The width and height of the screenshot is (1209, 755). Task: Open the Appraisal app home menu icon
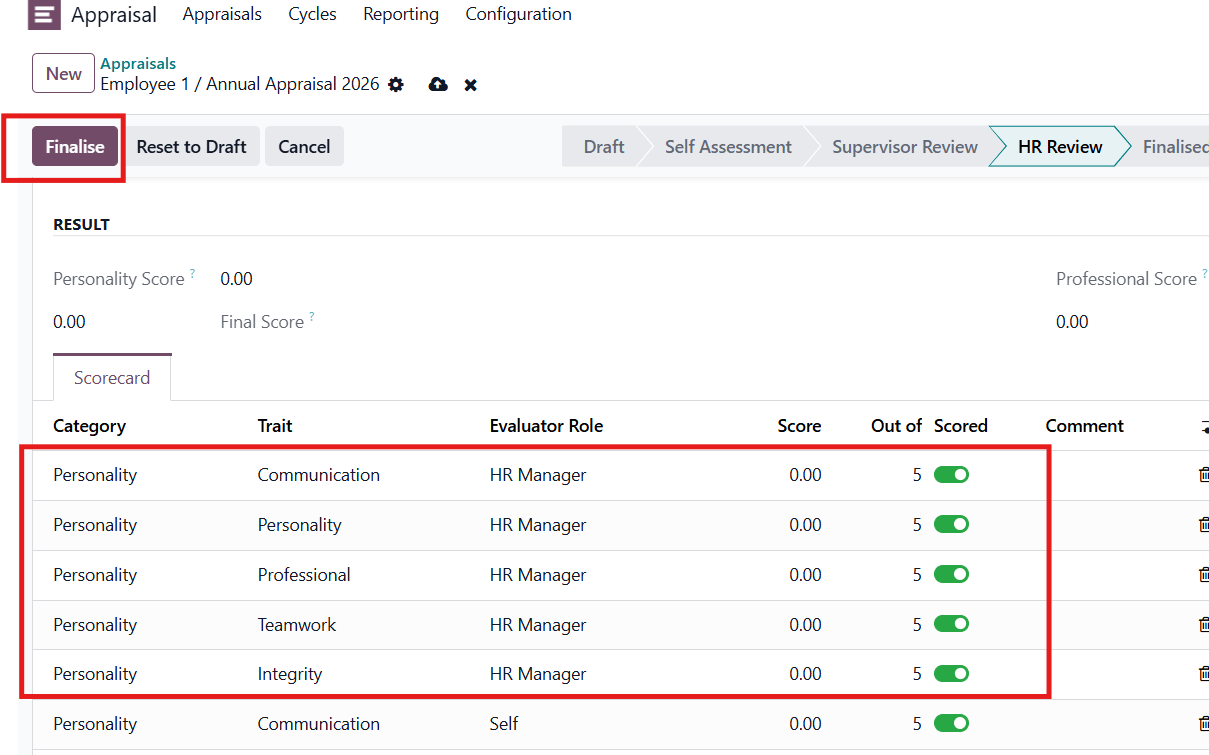coord(44,14)
